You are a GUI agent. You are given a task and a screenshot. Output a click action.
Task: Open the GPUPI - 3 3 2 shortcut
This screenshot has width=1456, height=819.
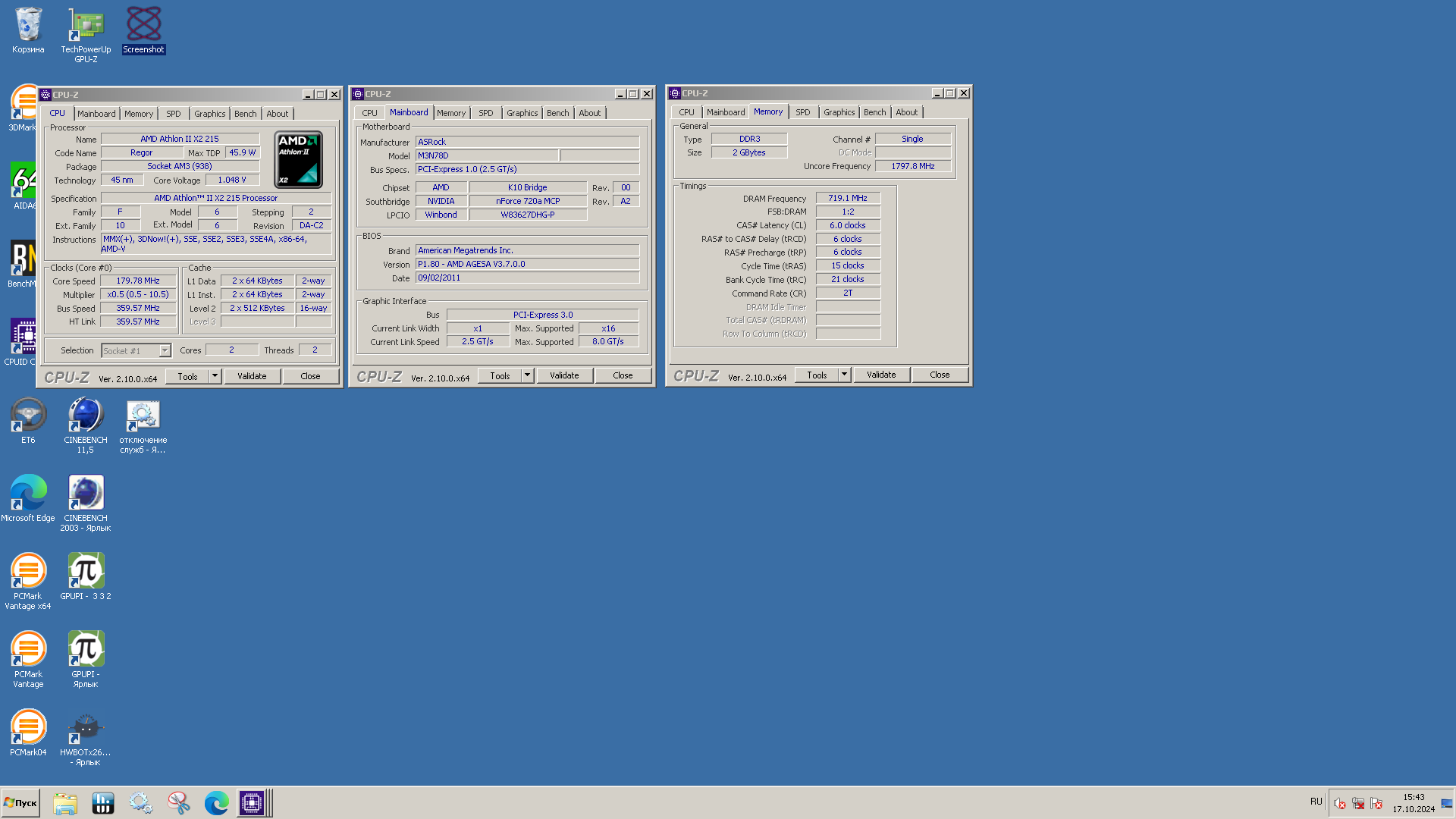86,576
